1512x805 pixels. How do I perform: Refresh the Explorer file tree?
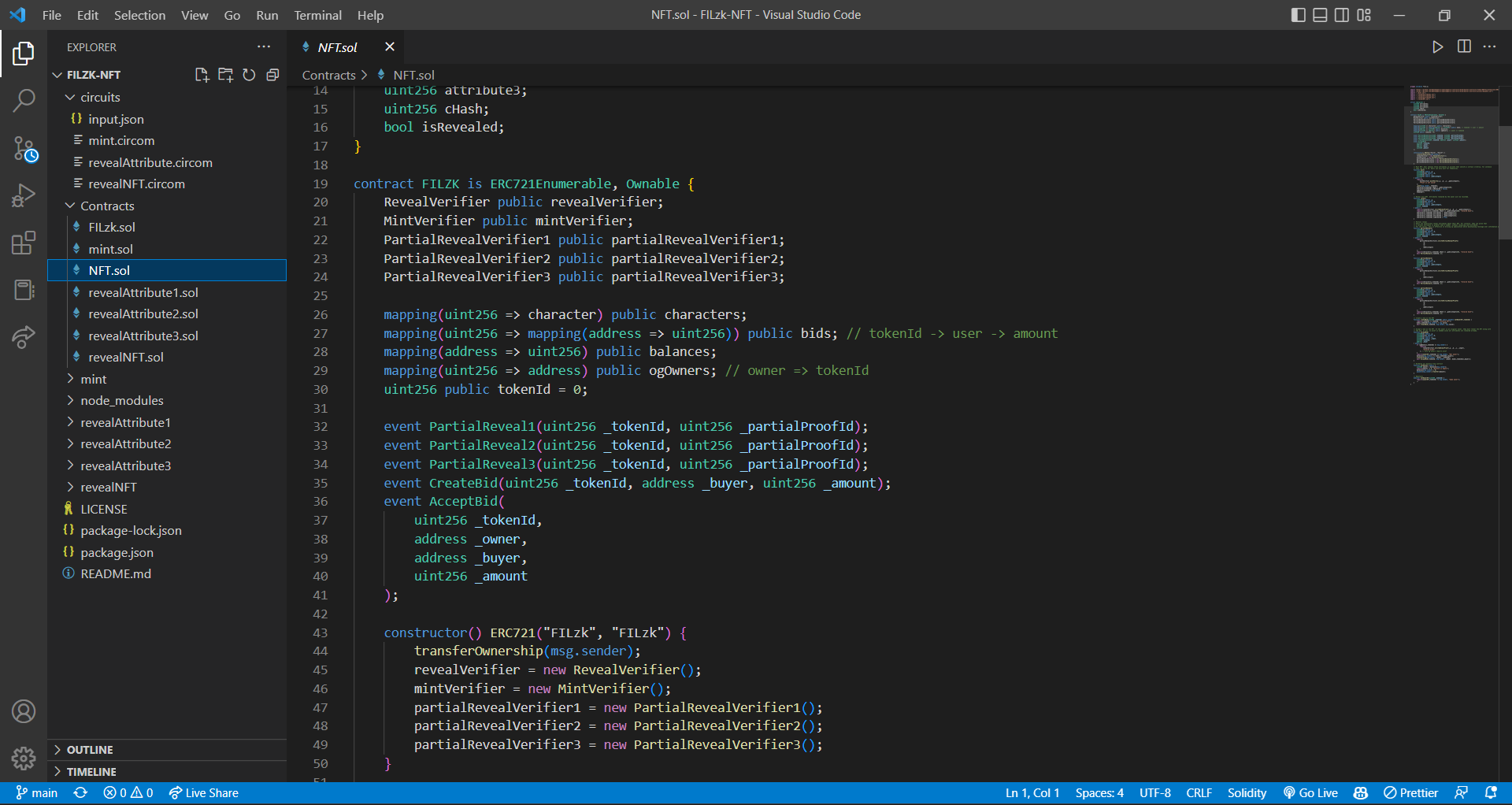(x=249, y=75)
